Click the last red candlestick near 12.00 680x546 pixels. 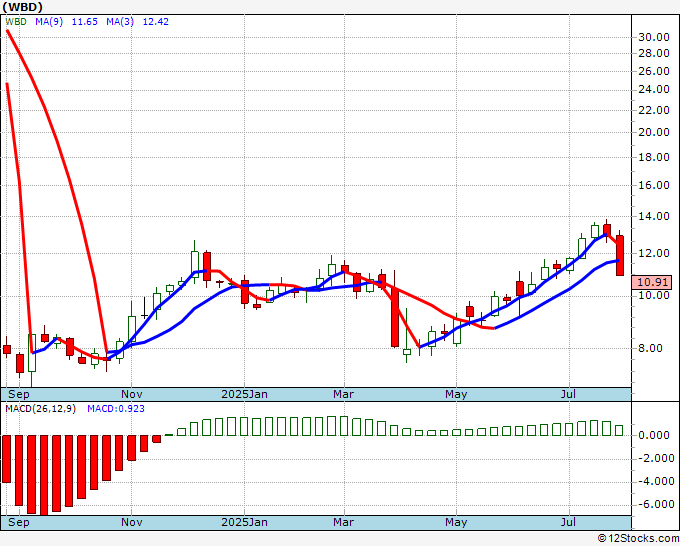pos(620,254)
